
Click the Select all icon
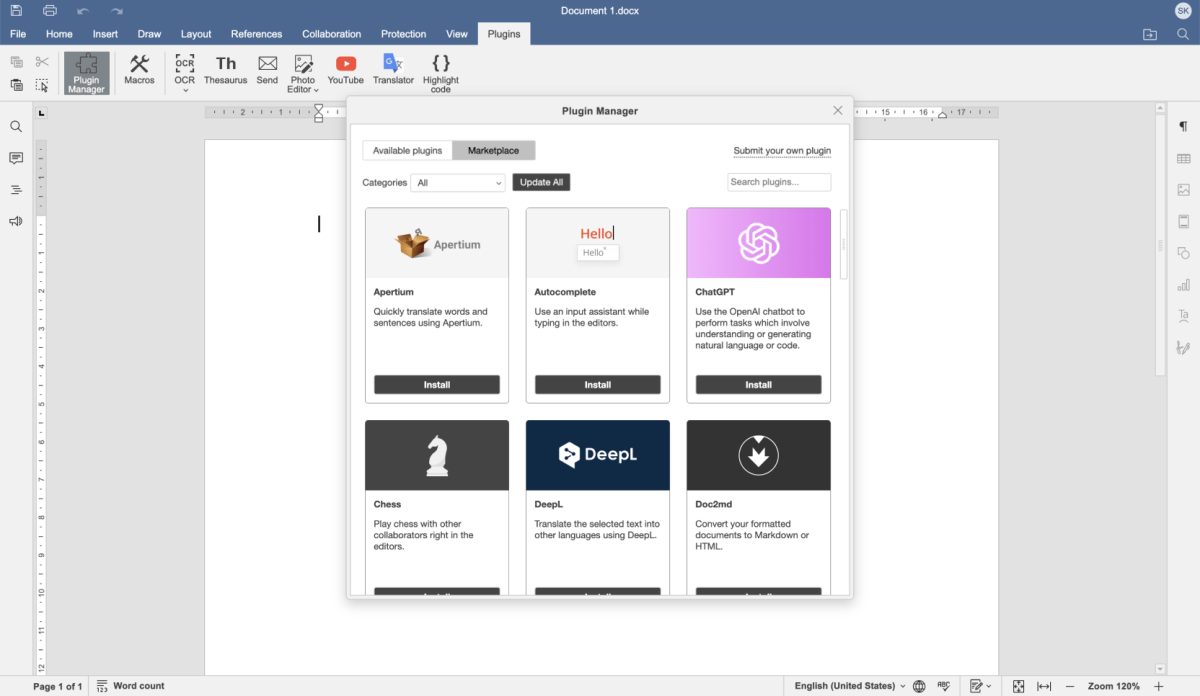tap(42, 85)
